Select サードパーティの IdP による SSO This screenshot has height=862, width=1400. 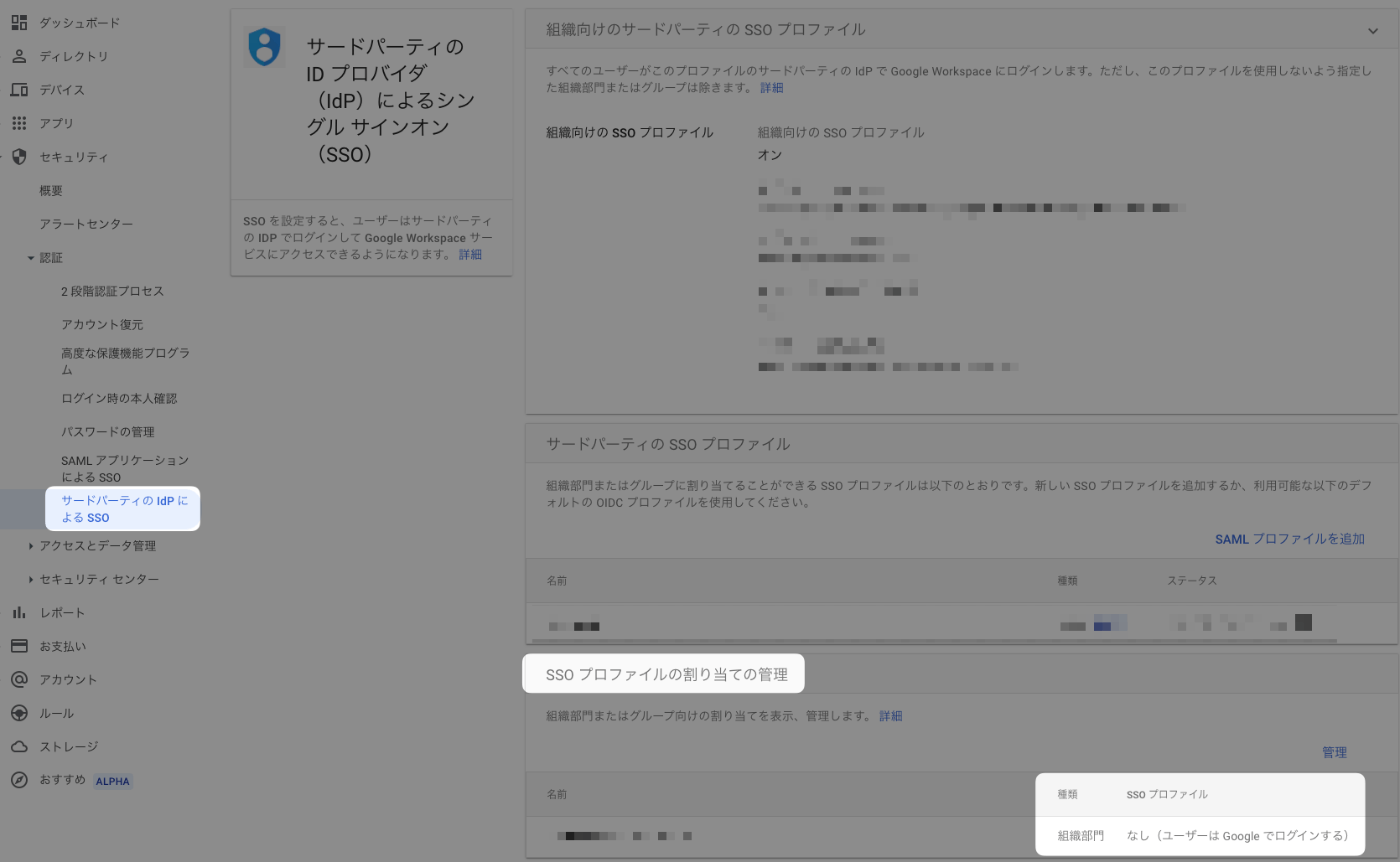(123, 509)
